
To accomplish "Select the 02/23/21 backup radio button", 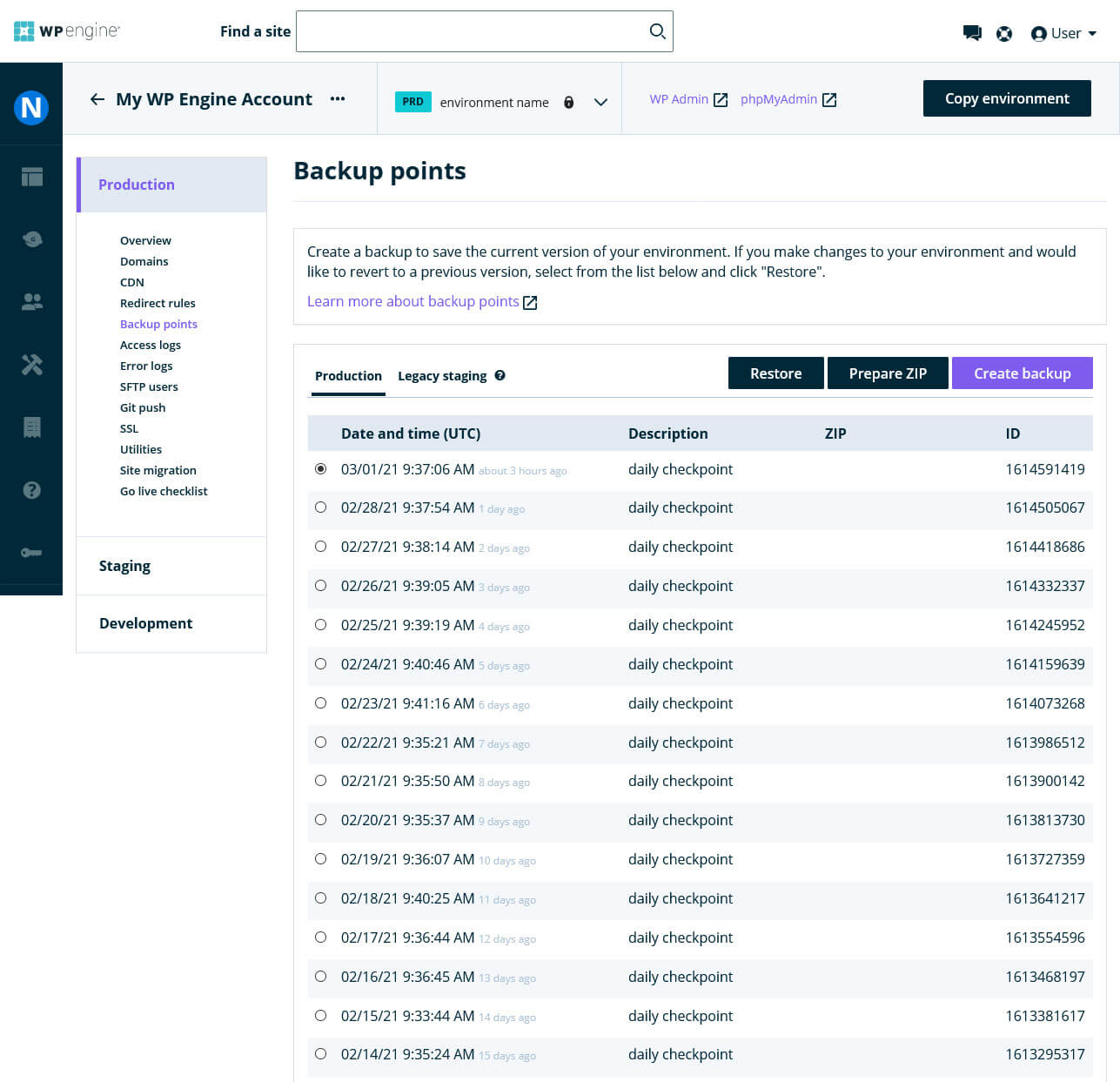I will (321, 703).
